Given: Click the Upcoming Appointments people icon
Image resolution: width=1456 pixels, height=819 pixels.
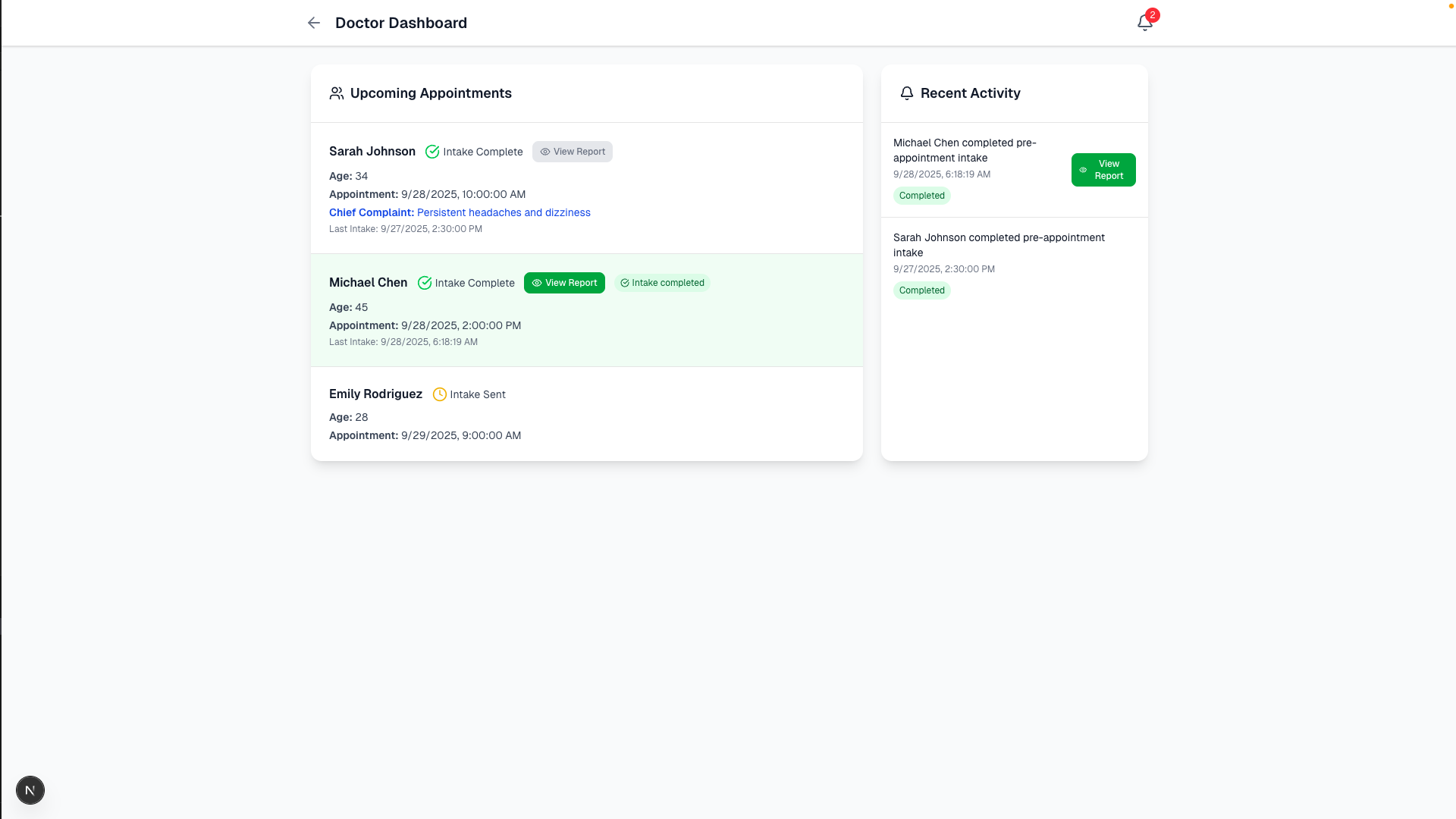Looking at the screenshot, I should 337,93.
